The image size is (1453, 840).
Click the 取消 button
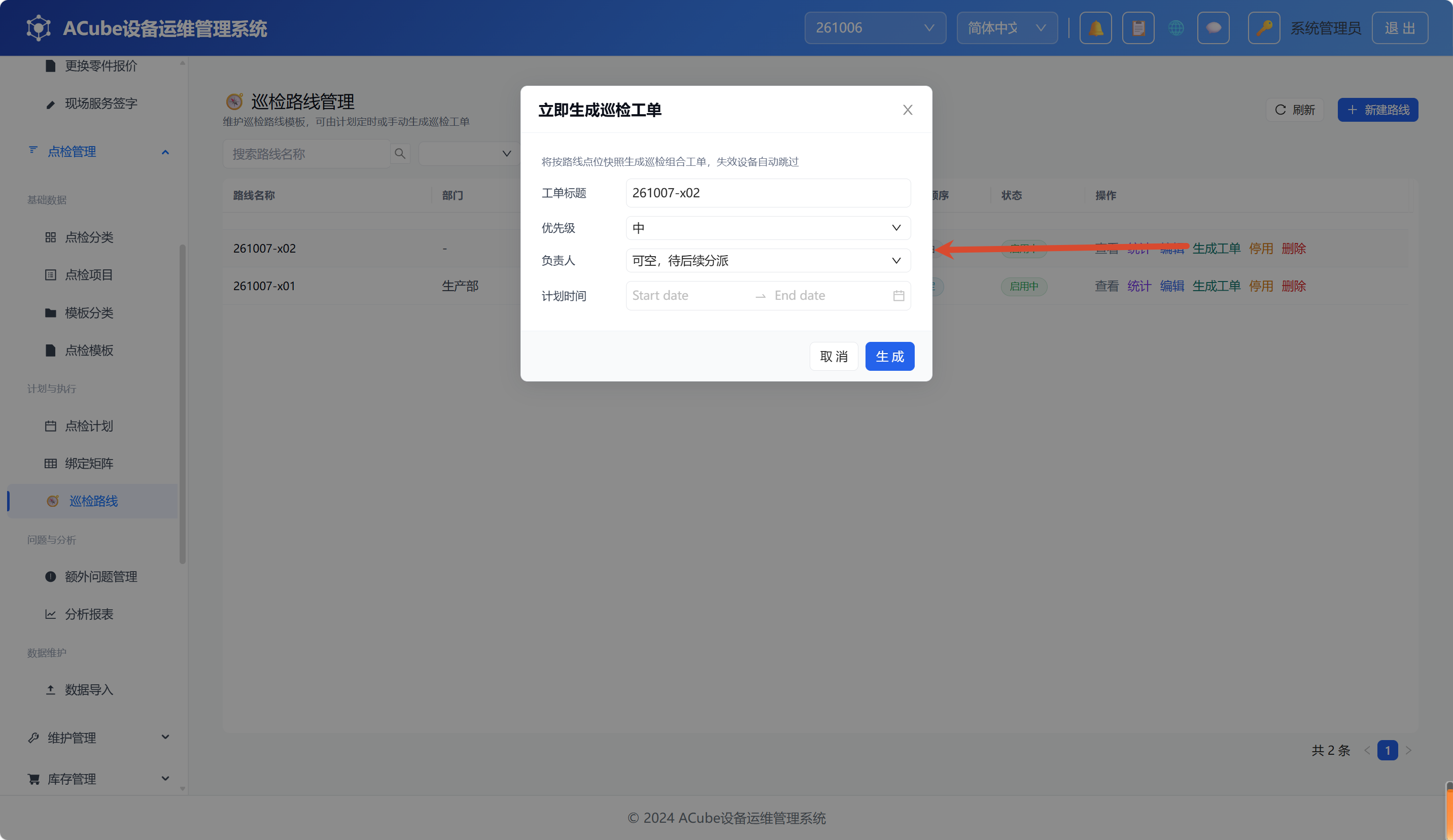pyautogui.click(x=834, y=356)
